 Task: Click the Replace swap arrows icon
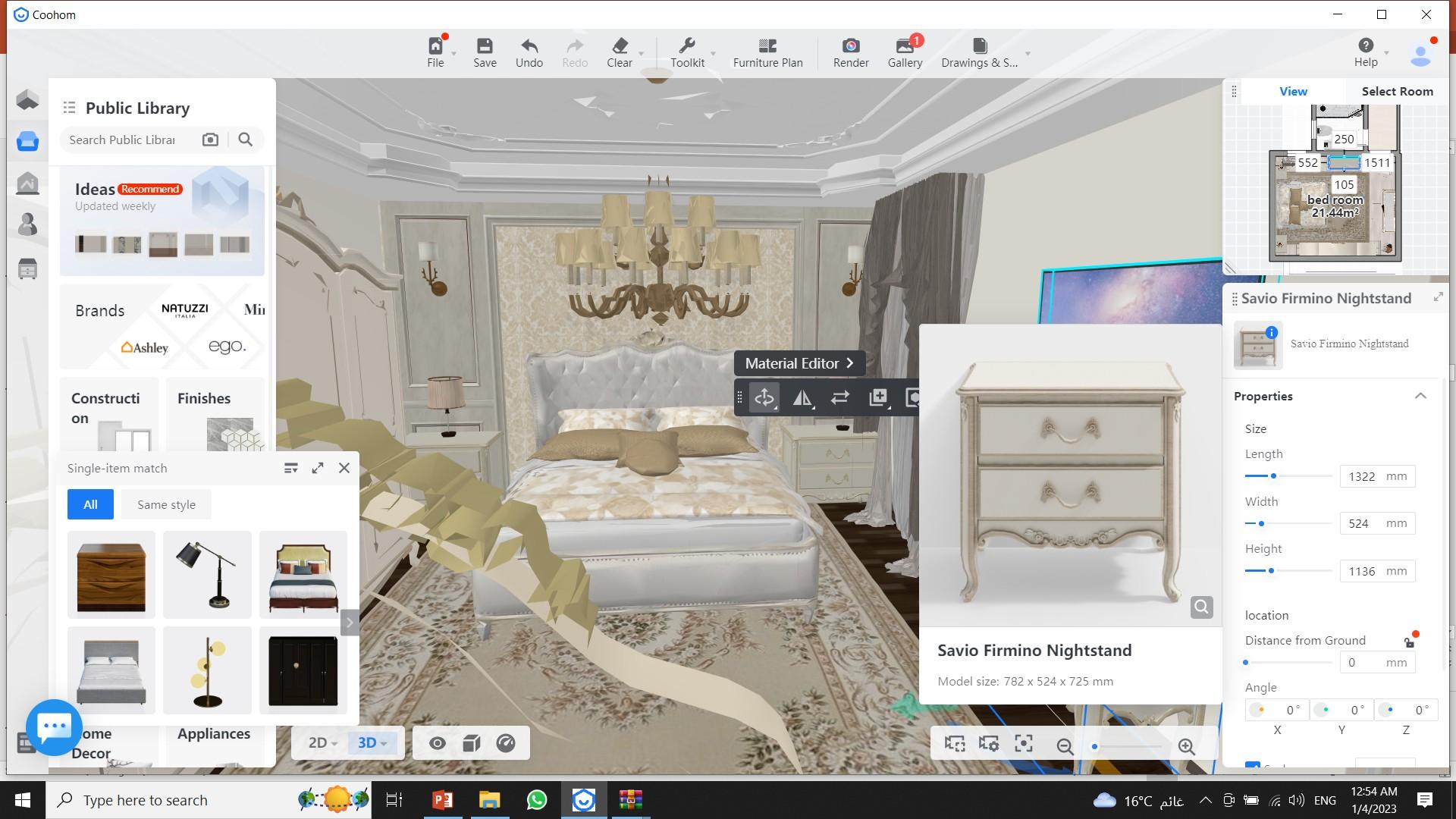coord(839,398)
